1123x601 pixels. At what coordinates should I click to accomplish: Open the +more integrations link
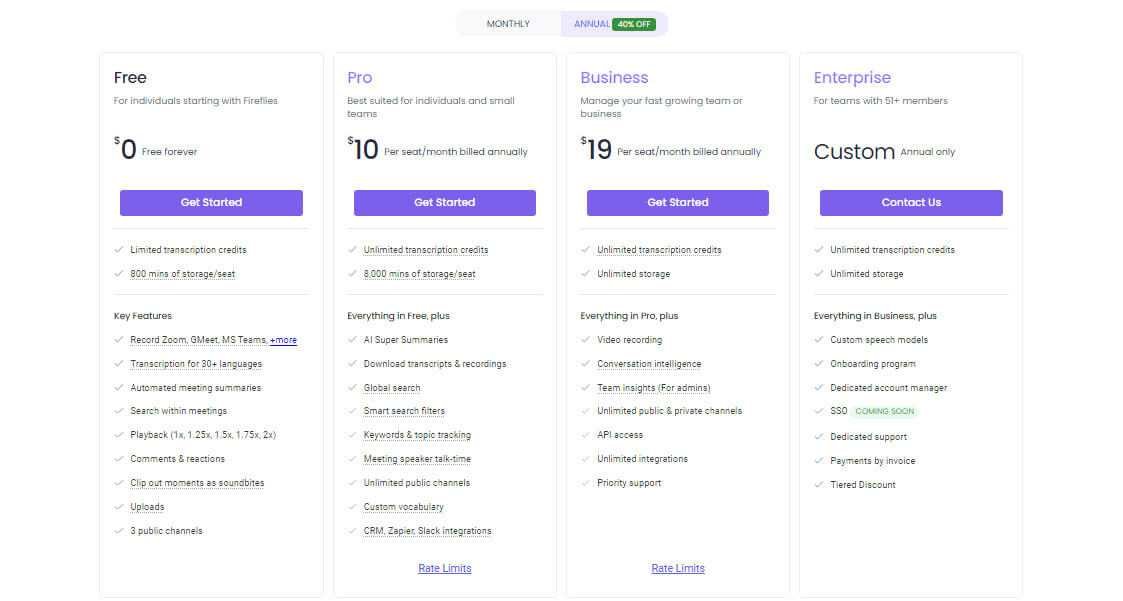click(x=283, y=340)
